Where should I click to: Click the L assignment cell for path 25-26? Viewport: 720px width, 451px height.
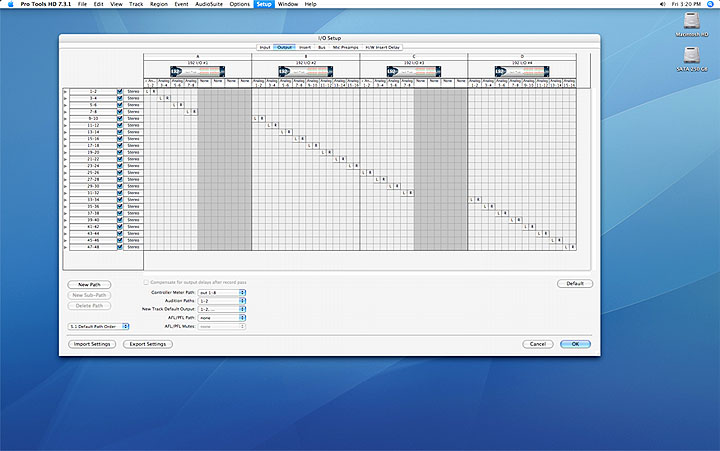363,173
